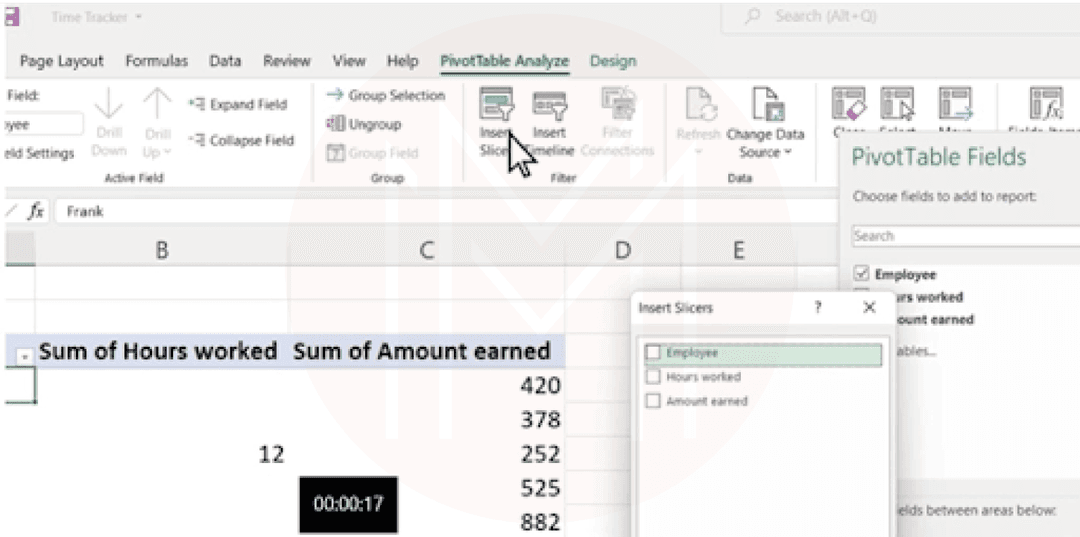Click the Drill Up arrow icon
This screenshot has height=537, width=1080.
157,104
